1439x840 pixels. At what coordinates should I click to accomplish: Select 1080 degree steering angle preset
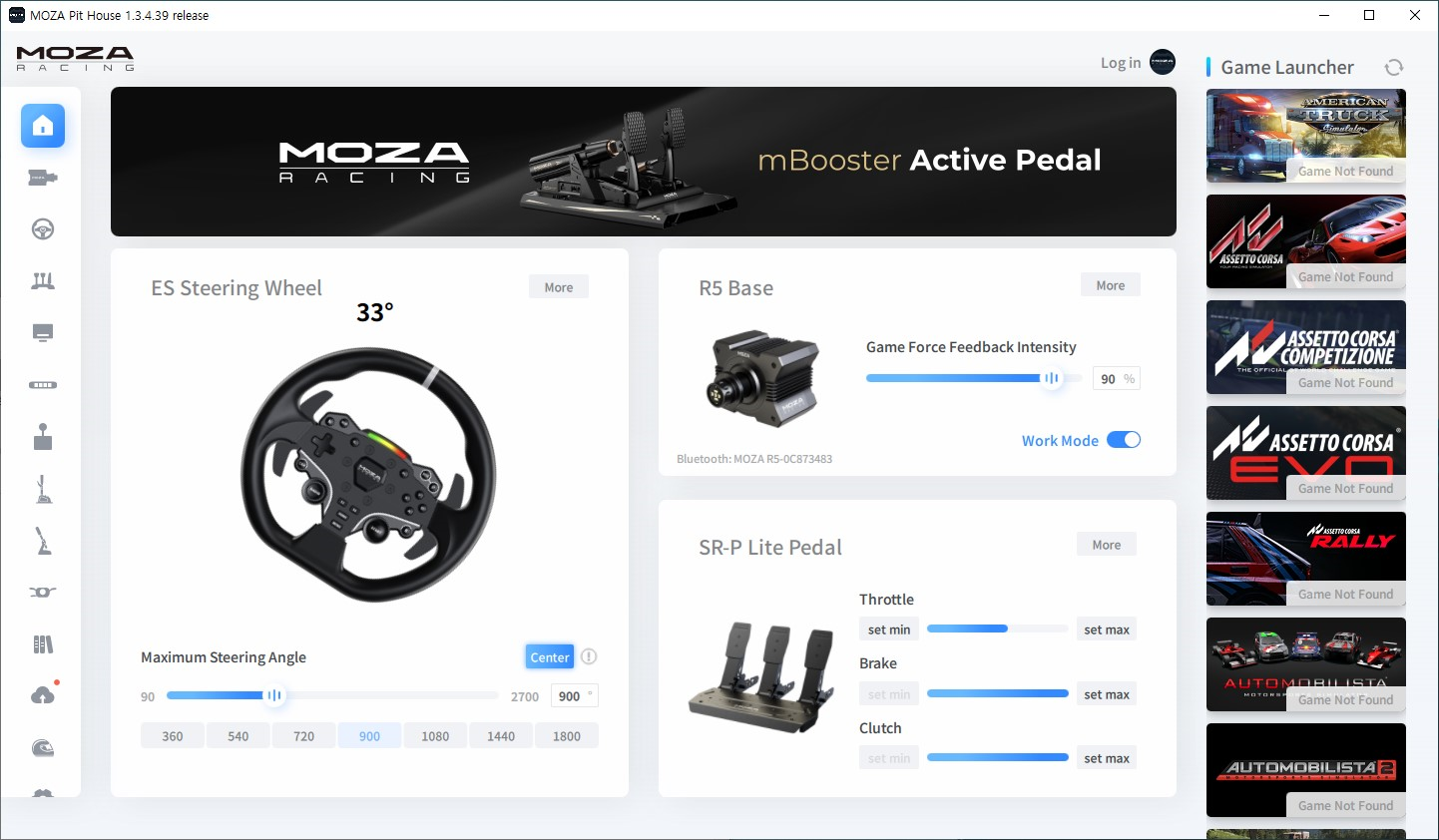pyautogui.click(x=435, y=736)
